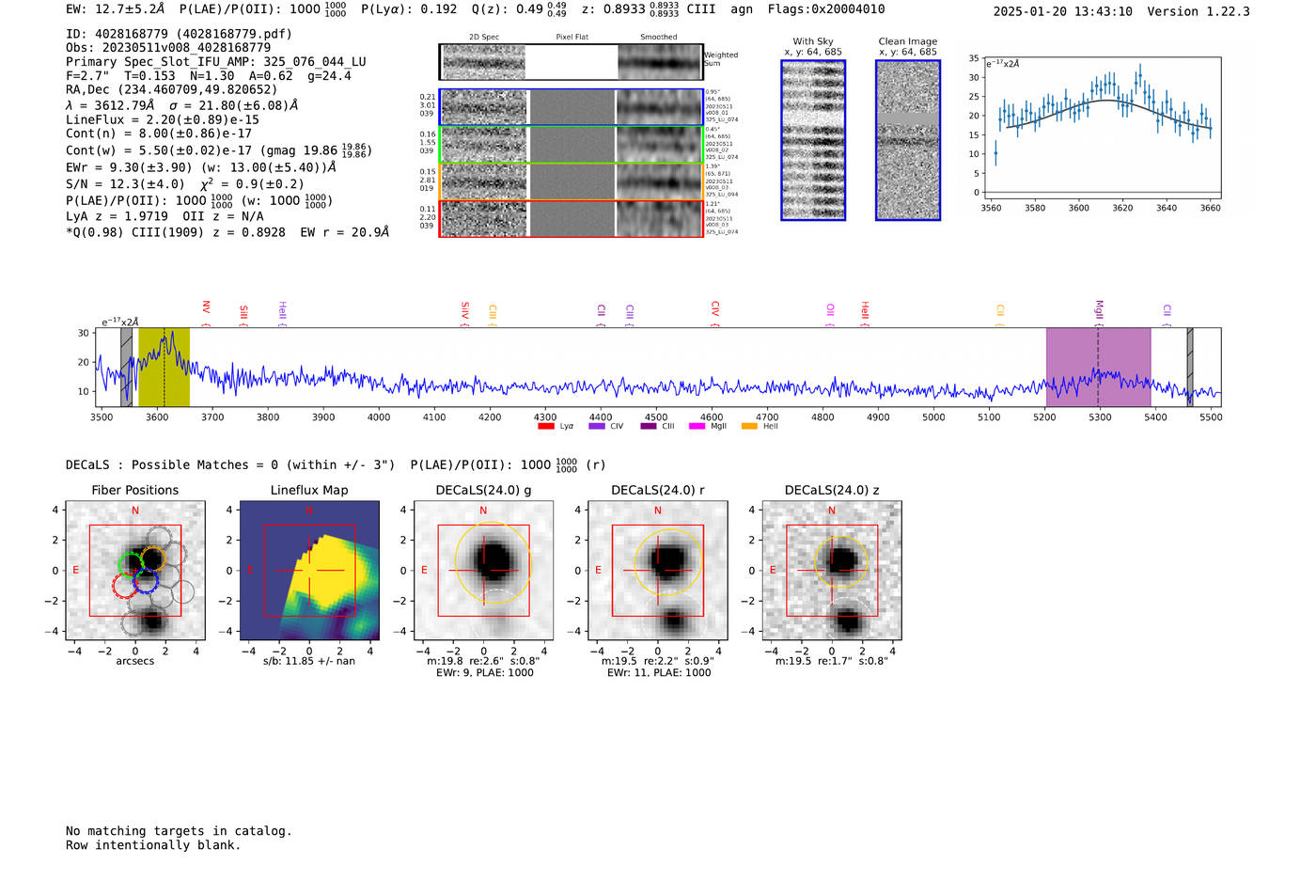
Task: Click the yellow highlighted emission line region
Action: [x=164, y=367]
